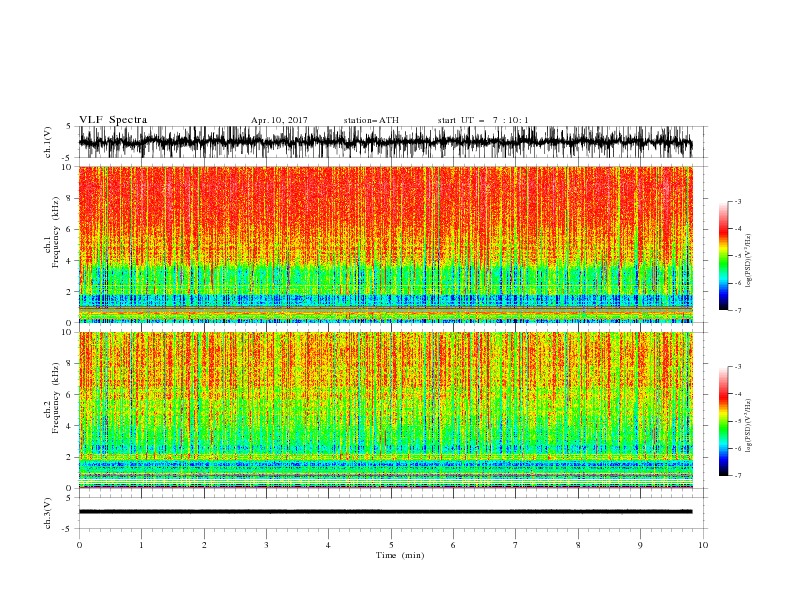
Task: Click the ch.2 spectrogram plot
Action: click(x=385, y=410)
